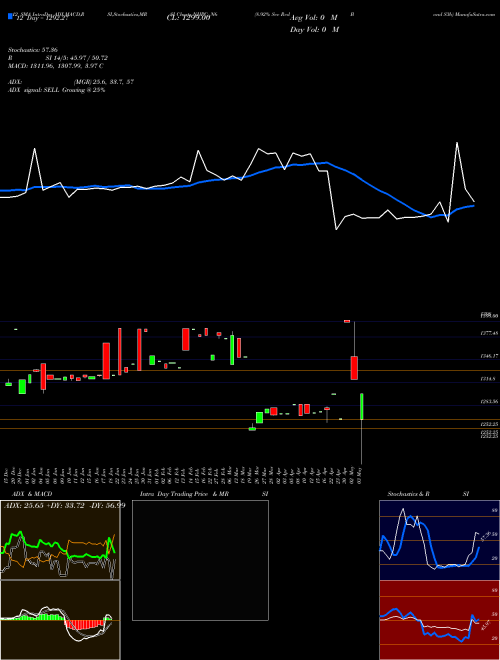
Task: Select the 'ADX: 25.65 +DY: 33.72 -DY: 56.99' header
Action: [x=65, y=505]
